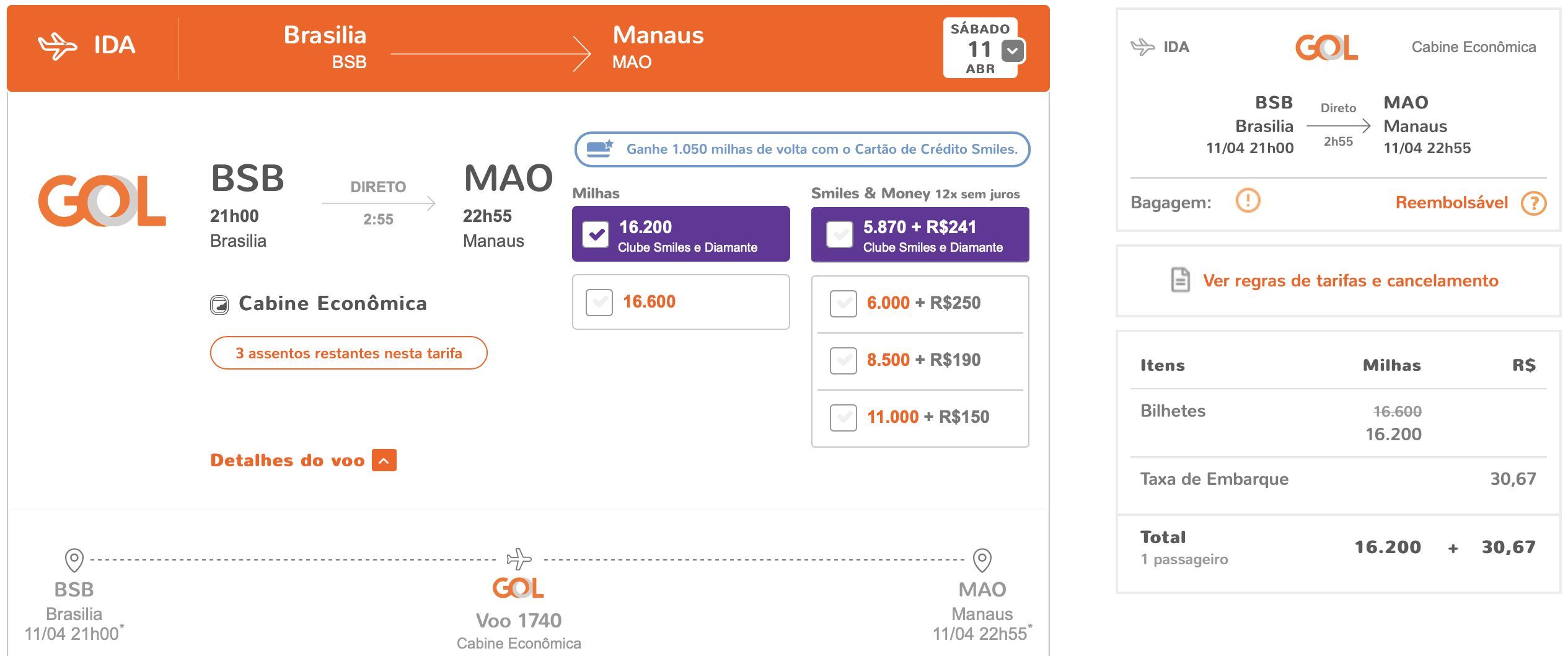Select the 16.600 miles fare checkbox
The width and height of the screenshot is (1568, 656).
tap(599, 302)
